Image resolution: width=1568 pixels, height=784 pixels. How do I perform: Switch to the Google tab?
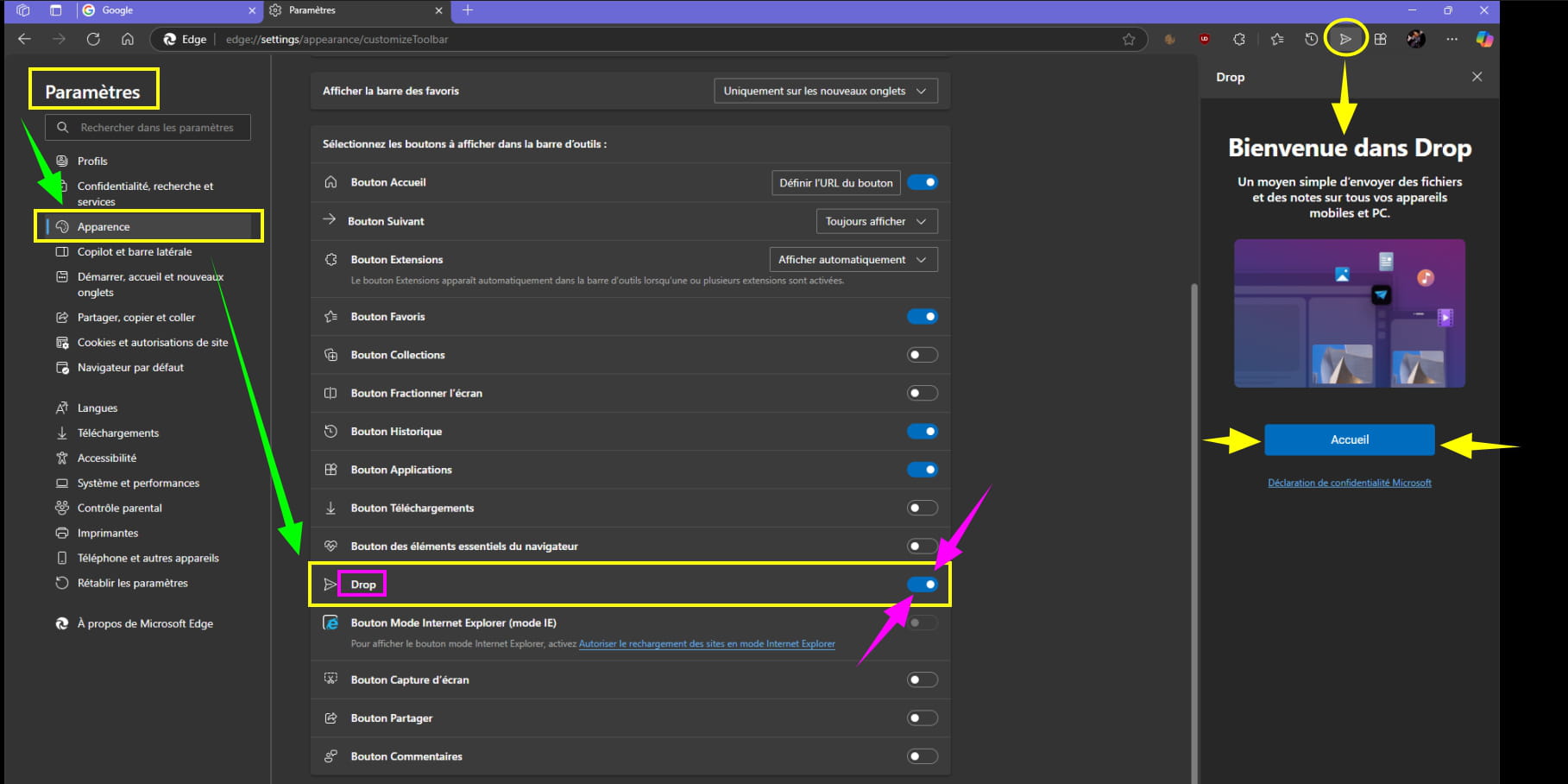168,10
